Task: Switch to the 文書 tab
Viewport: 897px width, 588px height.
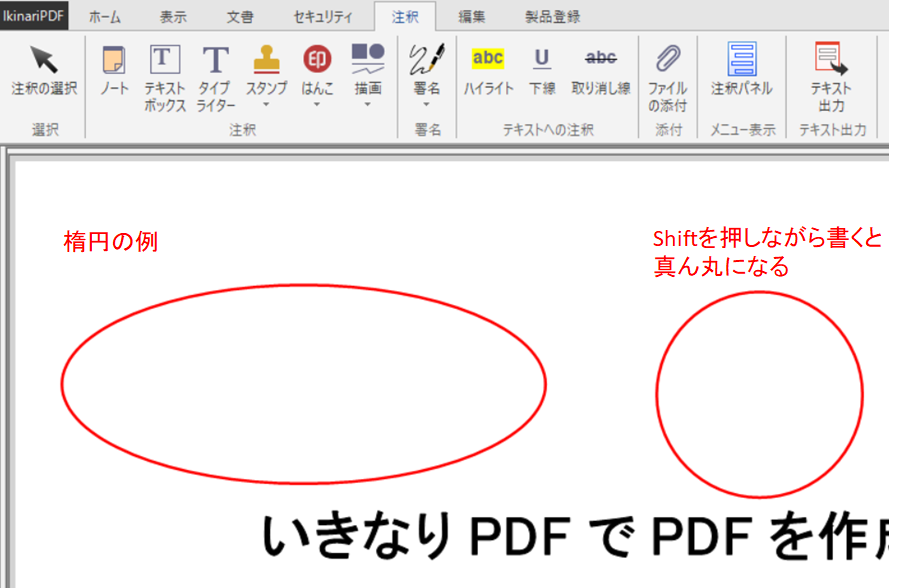Action: [240, 17]
